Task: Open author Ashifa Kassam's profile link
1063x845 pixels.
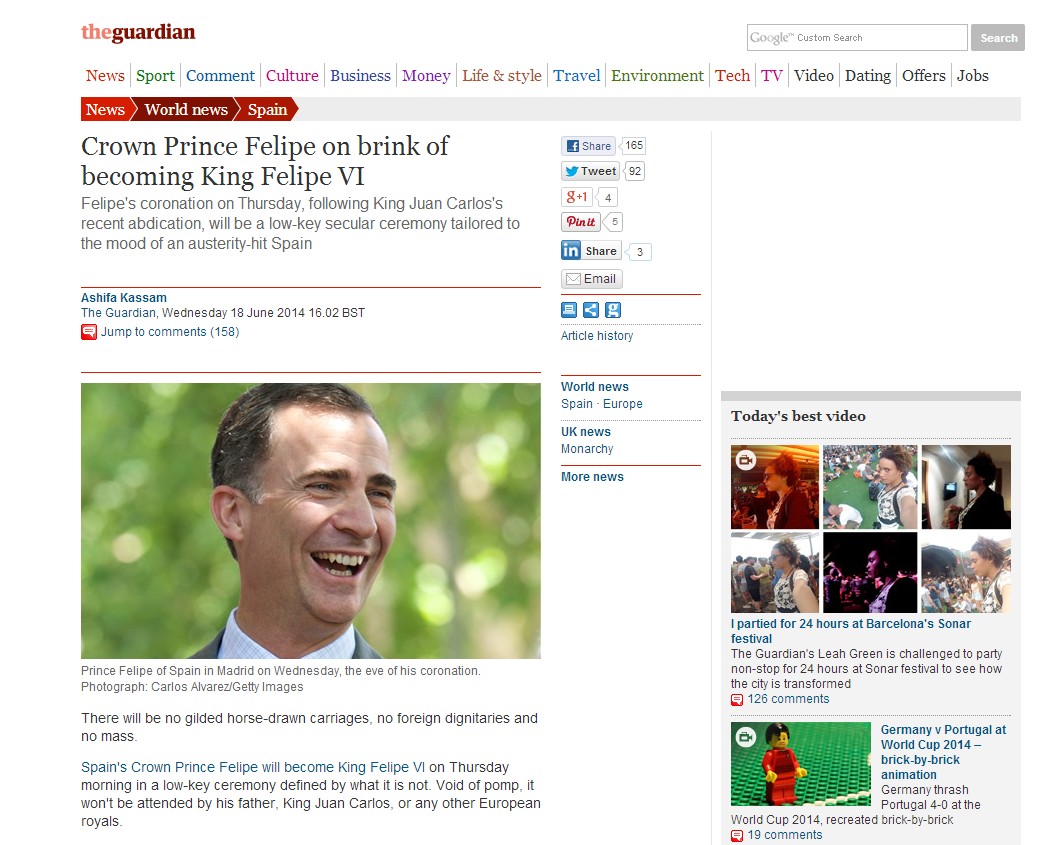Action: (x=123, y=298)
